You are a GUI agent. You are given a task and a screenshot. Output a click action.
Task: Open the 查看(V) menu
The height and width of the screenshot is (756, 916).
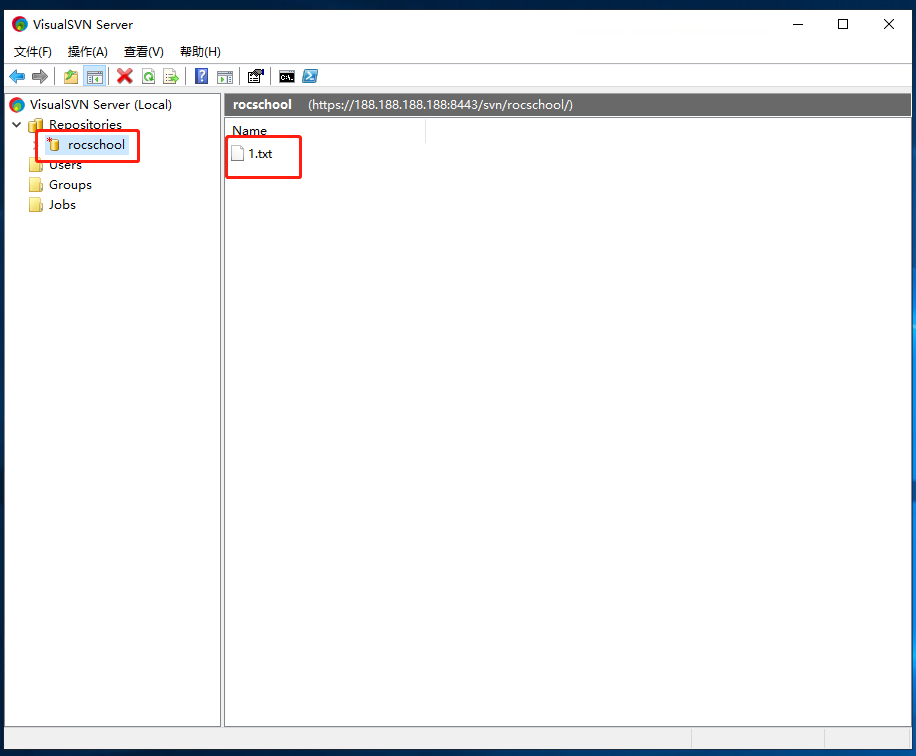coord(144,51)
